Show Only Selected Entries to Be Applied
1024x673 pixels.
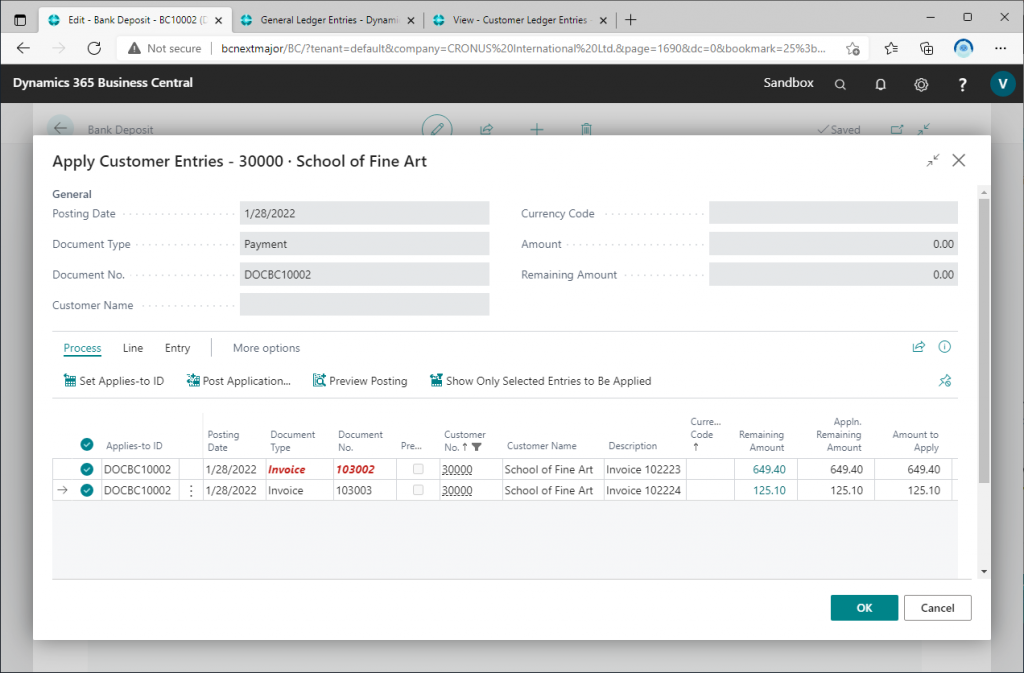pyautogui.click(x=540, y=381)
